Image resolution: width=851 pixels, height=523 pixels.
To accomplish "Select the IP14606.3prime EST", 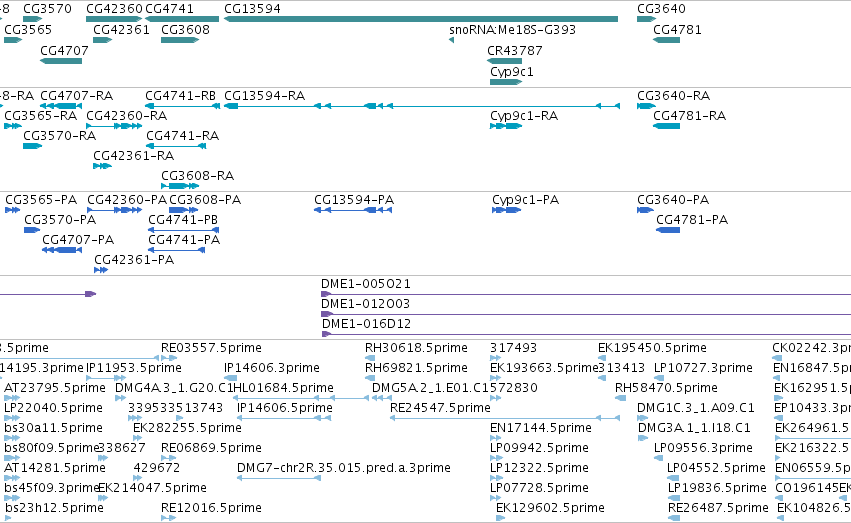I will pyautogui.click(x=231, y=378).
